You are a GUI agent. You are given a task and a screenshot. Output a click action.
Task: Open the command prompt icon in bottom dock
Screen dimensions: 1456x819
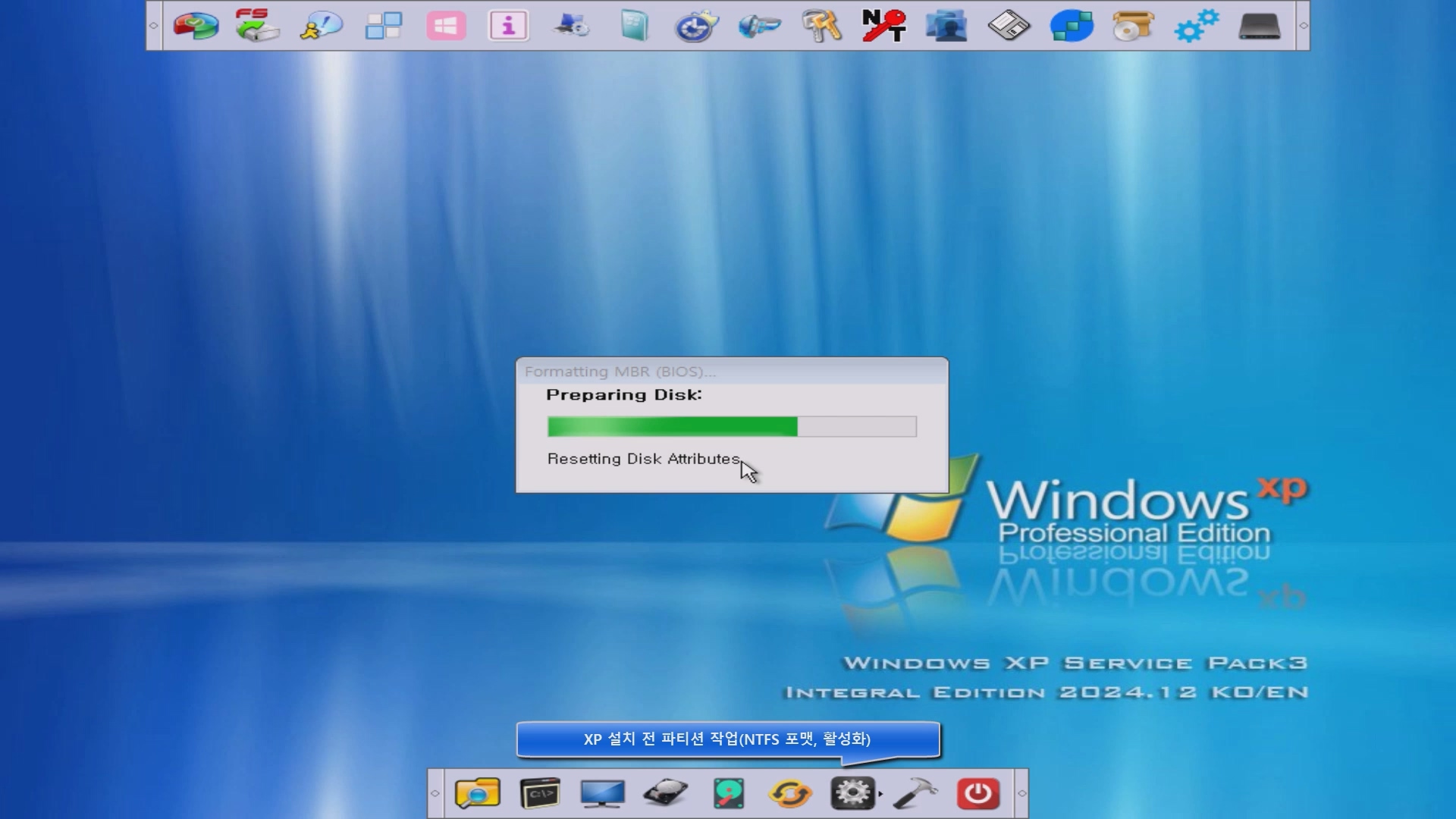pyautogui.click(x=540, y=793)
